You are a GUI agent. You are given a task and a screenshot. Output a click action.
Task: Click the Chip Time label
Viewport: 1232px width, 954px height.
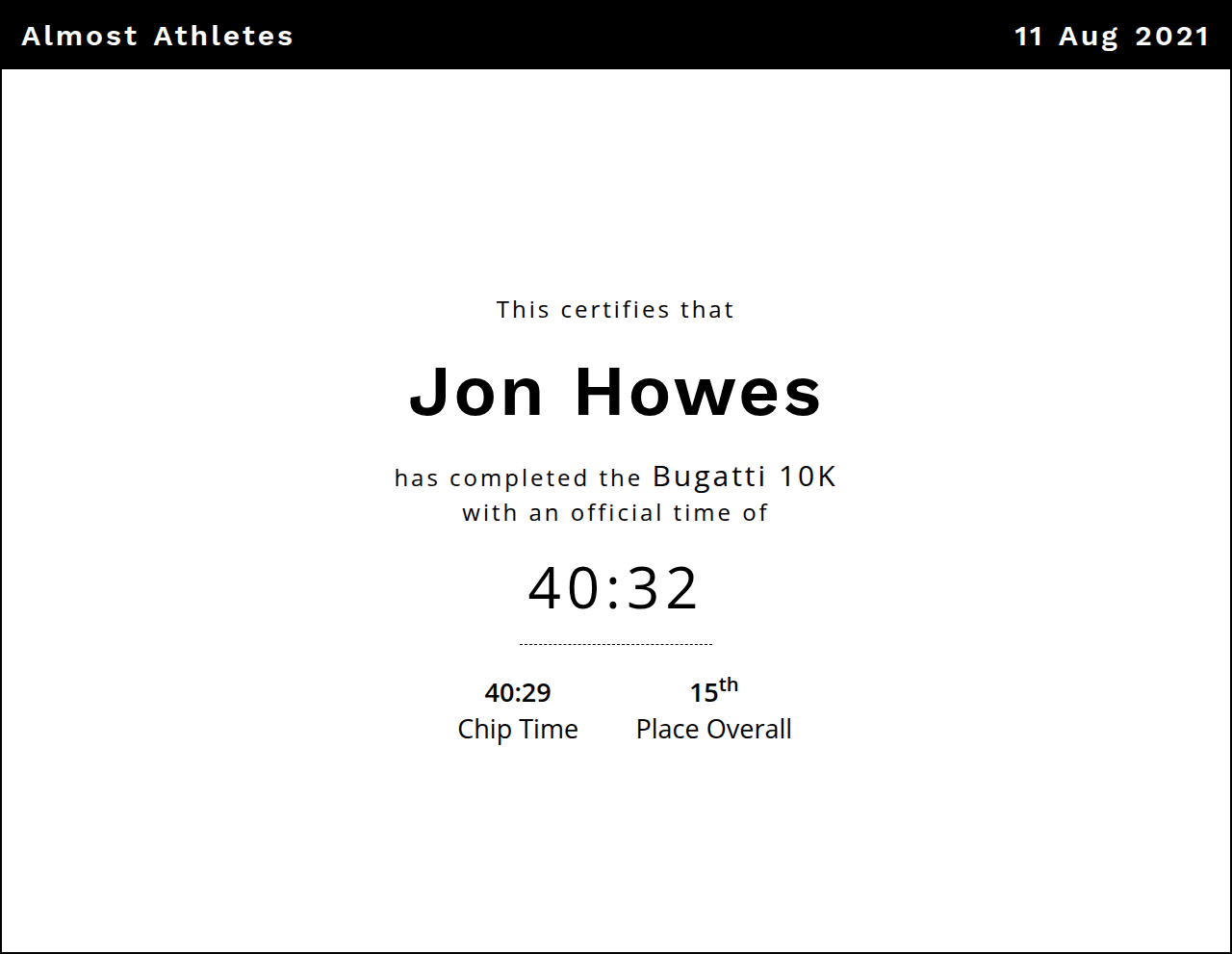point(518,730)
